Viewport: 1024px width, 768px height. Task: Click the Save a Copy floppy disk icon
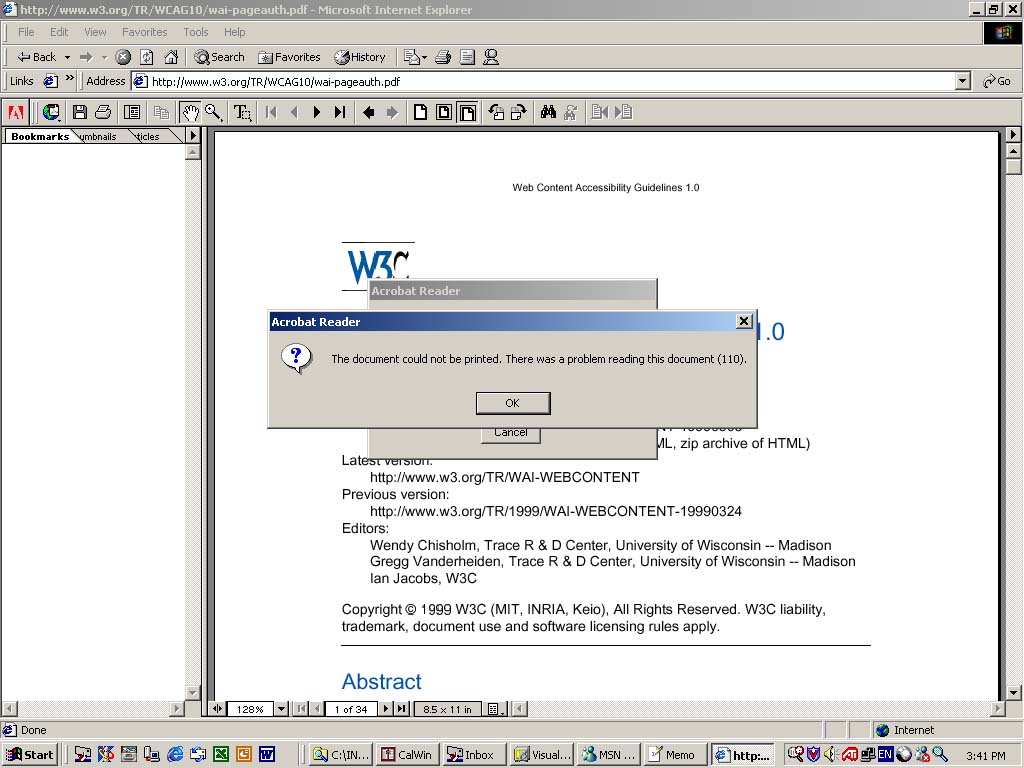click(80, 112)
